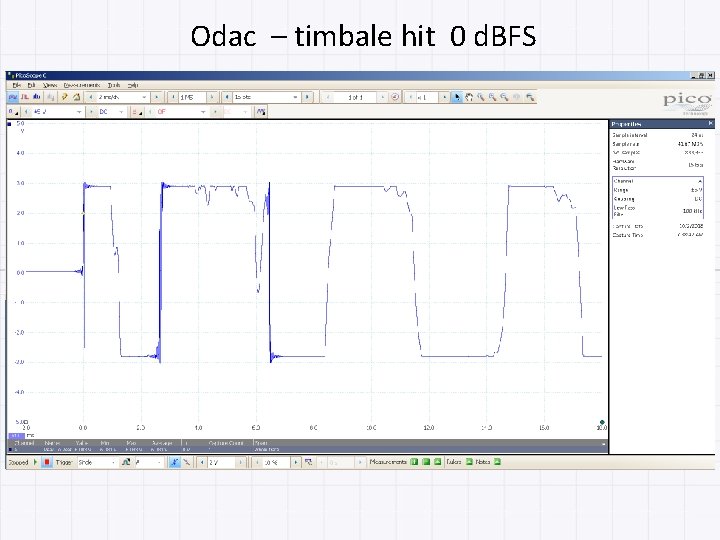Click the zoom to full view icon
Viewport: 720px width, 540px height.
point(530,97)
